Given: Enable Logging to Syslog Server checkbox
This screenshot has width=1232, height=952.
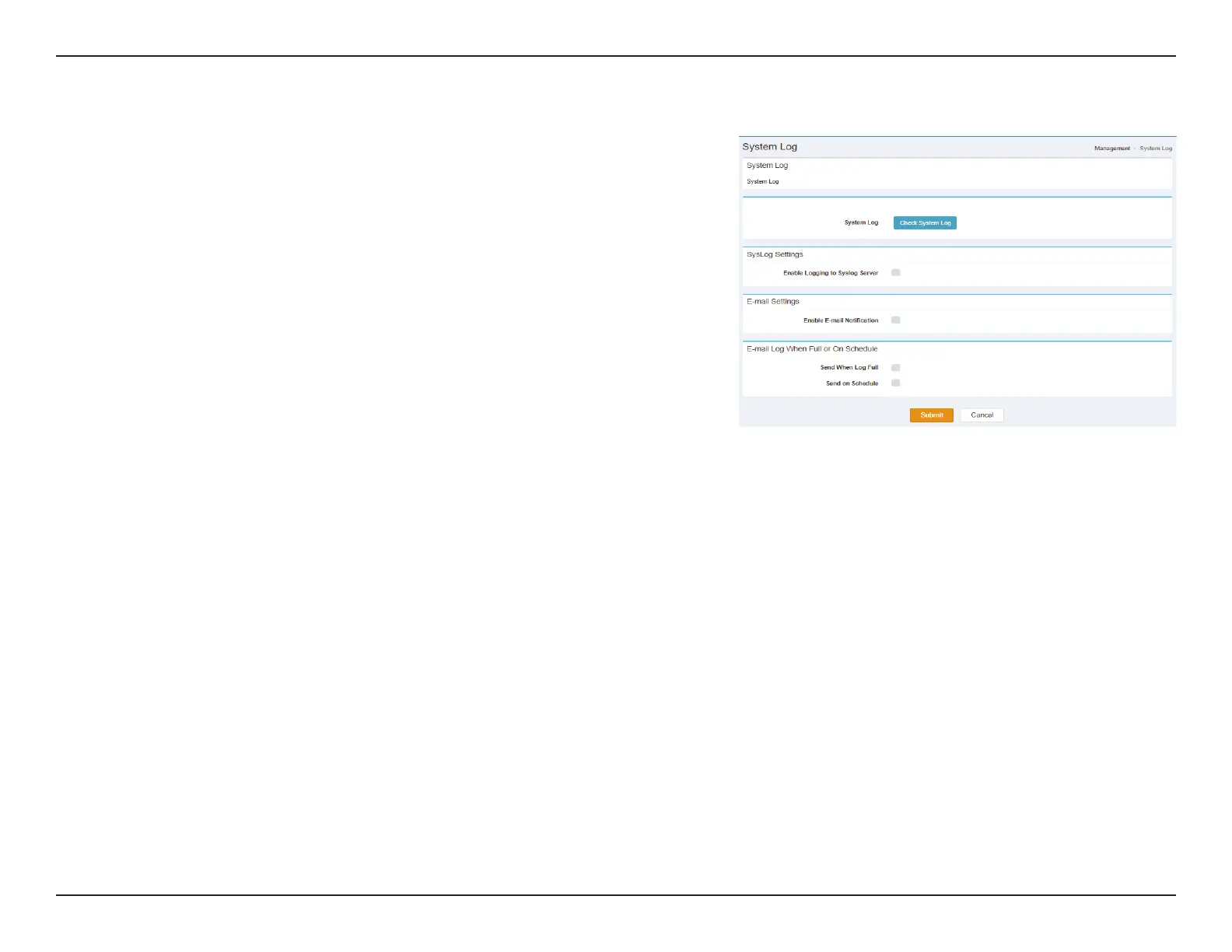Looking at the screenshot, I should [x=896, y=273].
